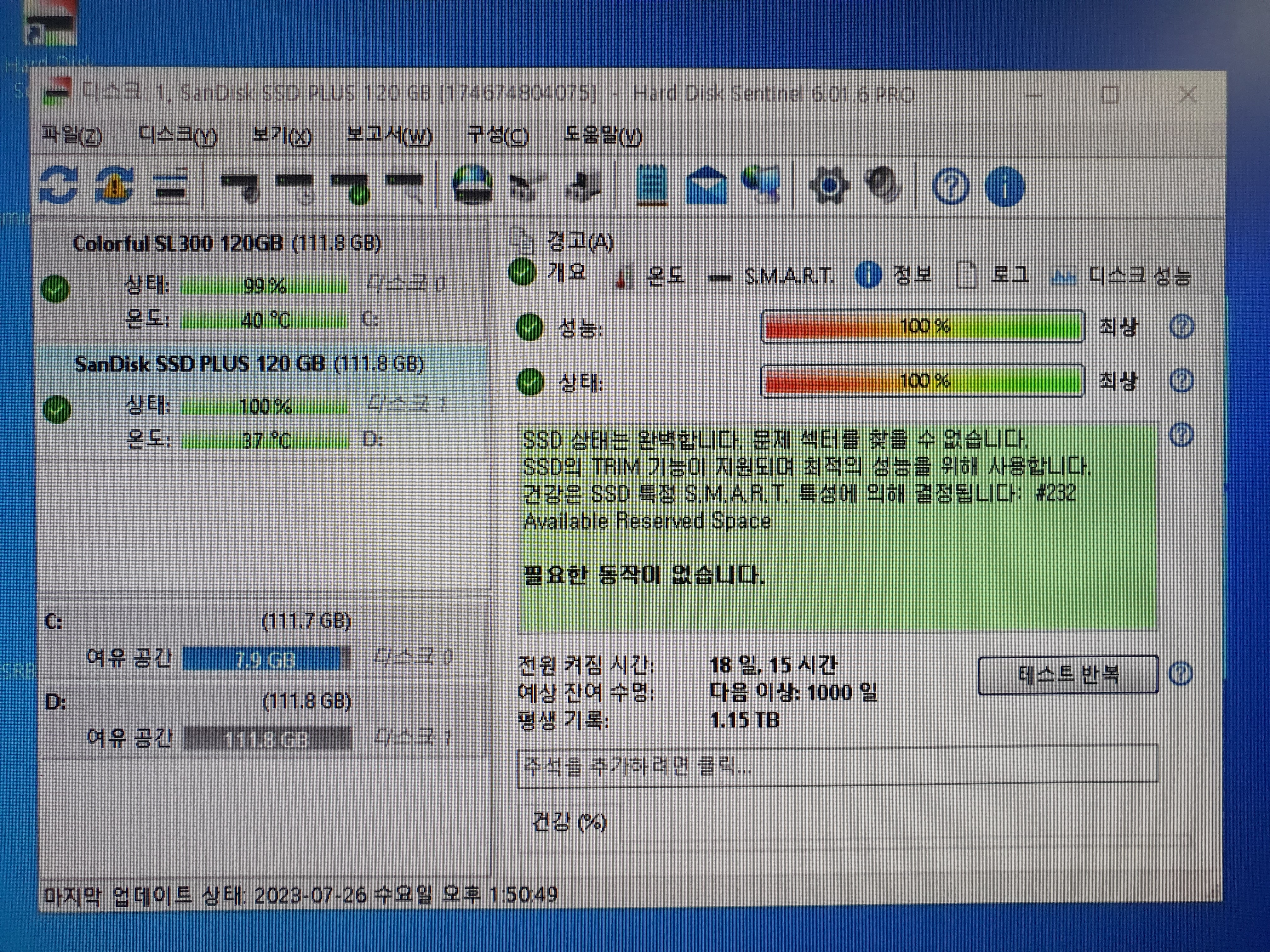Click help icon next to 테스트 반복 button
1270x952 pixels.
pos(1181,673)
